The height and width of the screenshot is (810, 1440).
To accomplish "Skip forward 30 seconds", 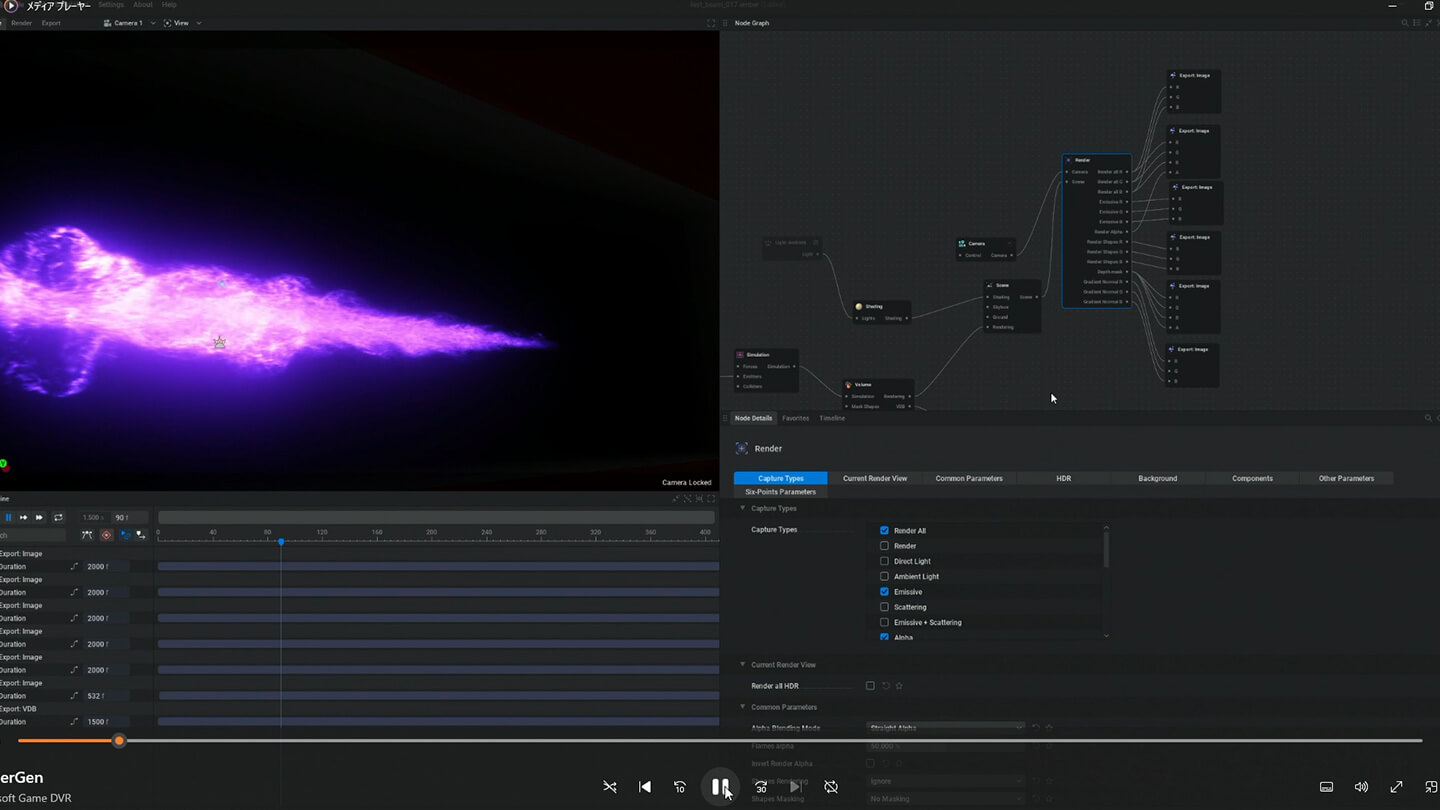I will [x=760, y=787].
